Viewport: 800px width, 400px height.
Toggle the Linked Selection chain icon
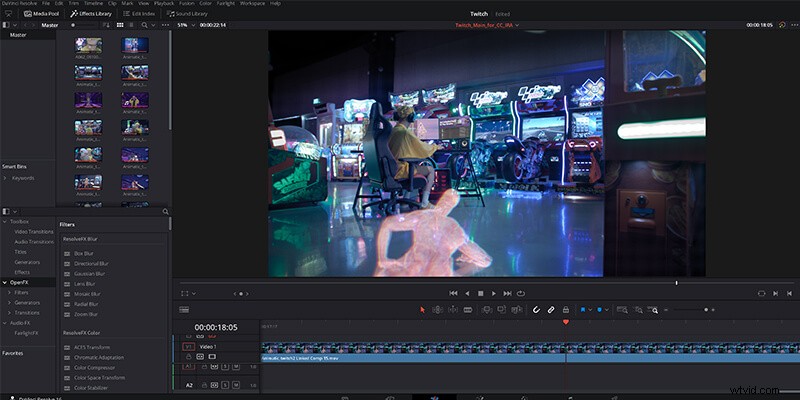(551, 310)
